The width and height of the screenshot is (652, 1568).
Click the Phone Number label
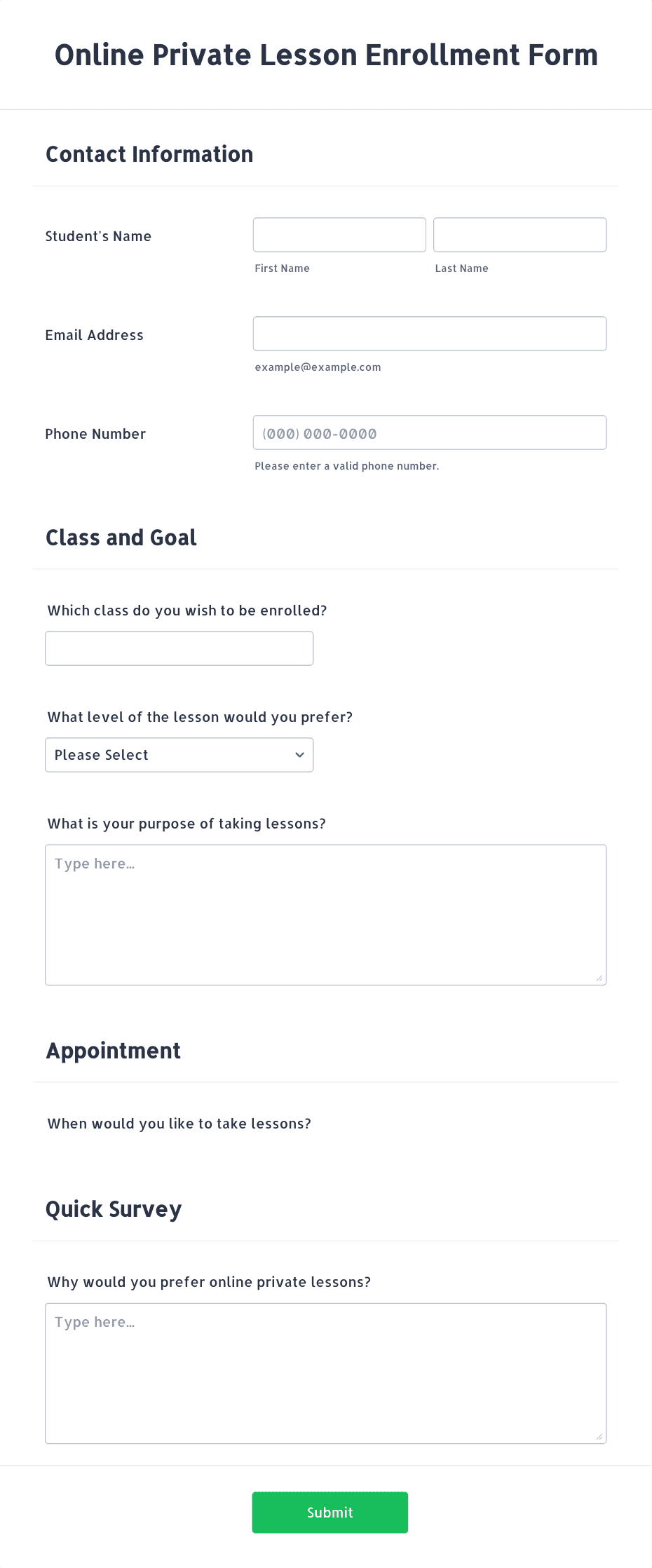pos(95,434)
